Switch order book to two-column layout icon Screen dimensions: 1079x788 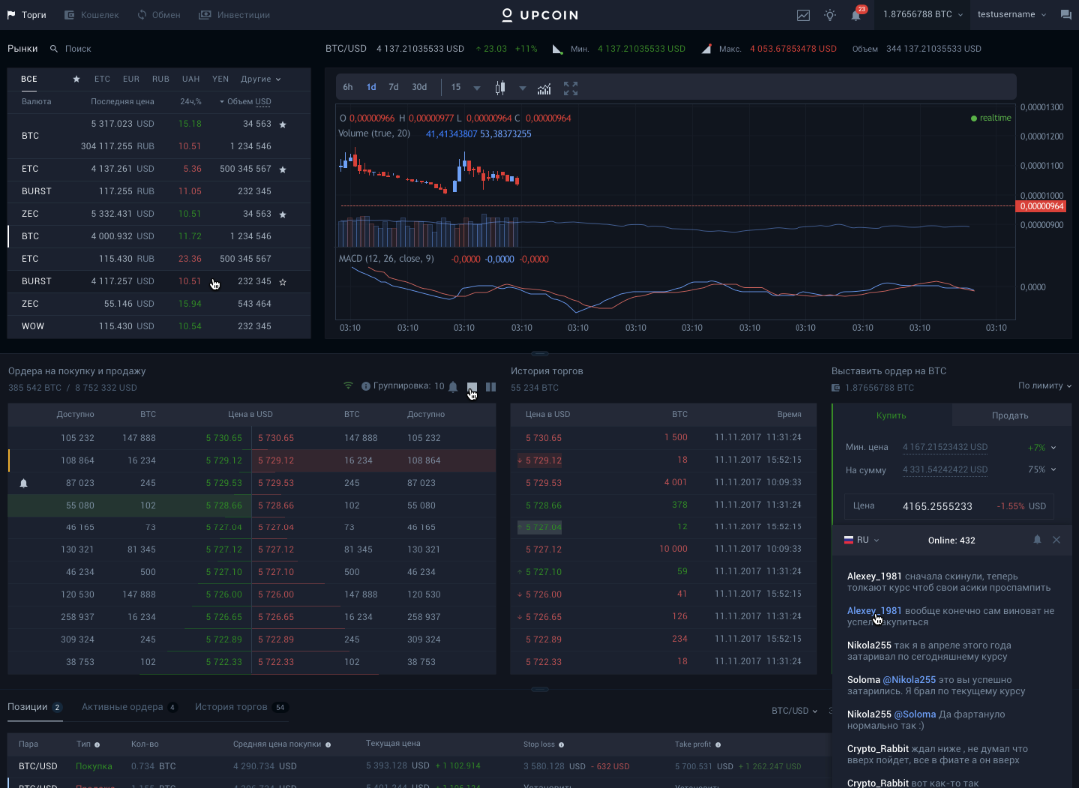point(491,387)
